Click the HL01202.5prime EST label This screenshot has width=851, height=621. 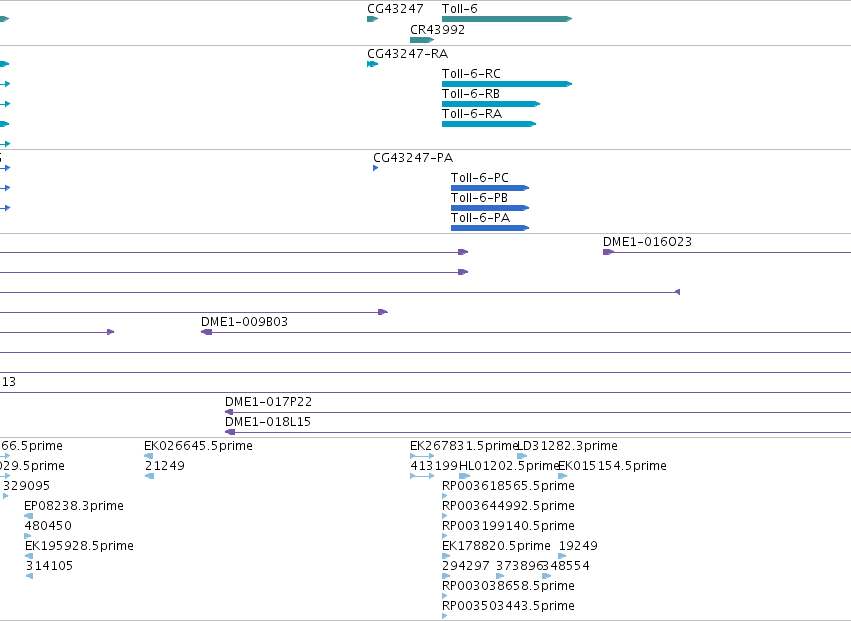509,466
